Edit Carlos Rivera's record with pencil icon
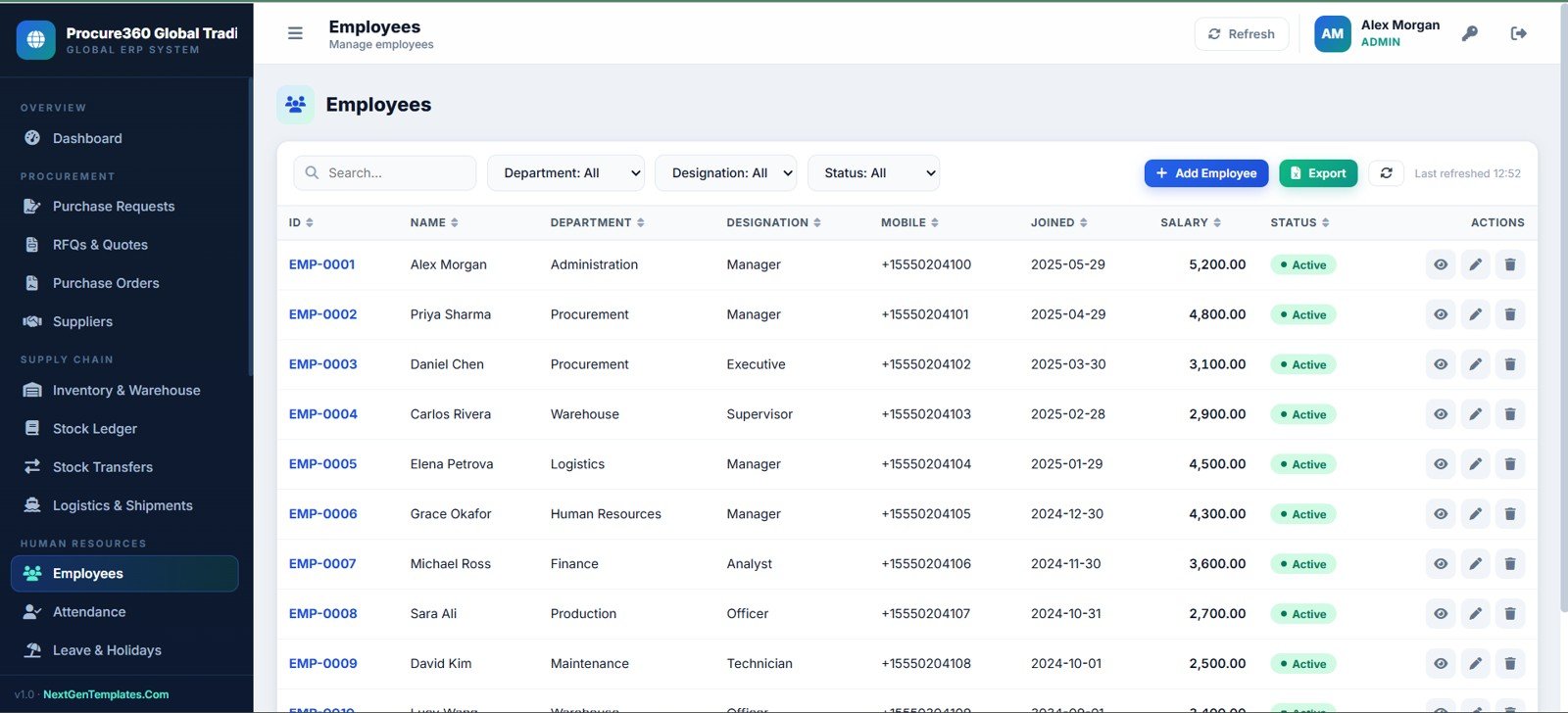Screen dimensions: 1568x713 1475,414
